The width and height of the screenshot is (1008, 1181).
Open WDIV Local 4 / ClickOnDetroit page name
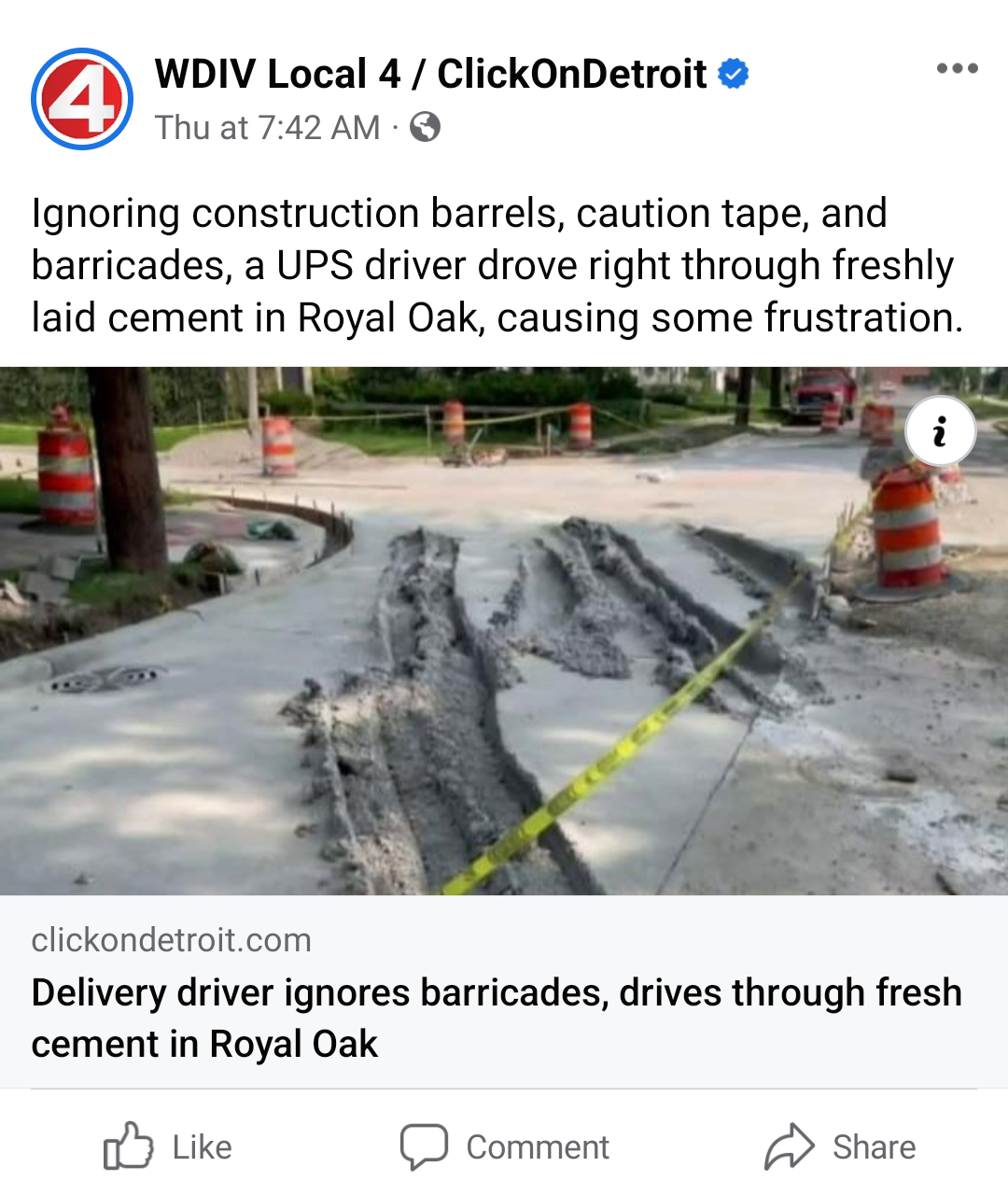430,74
